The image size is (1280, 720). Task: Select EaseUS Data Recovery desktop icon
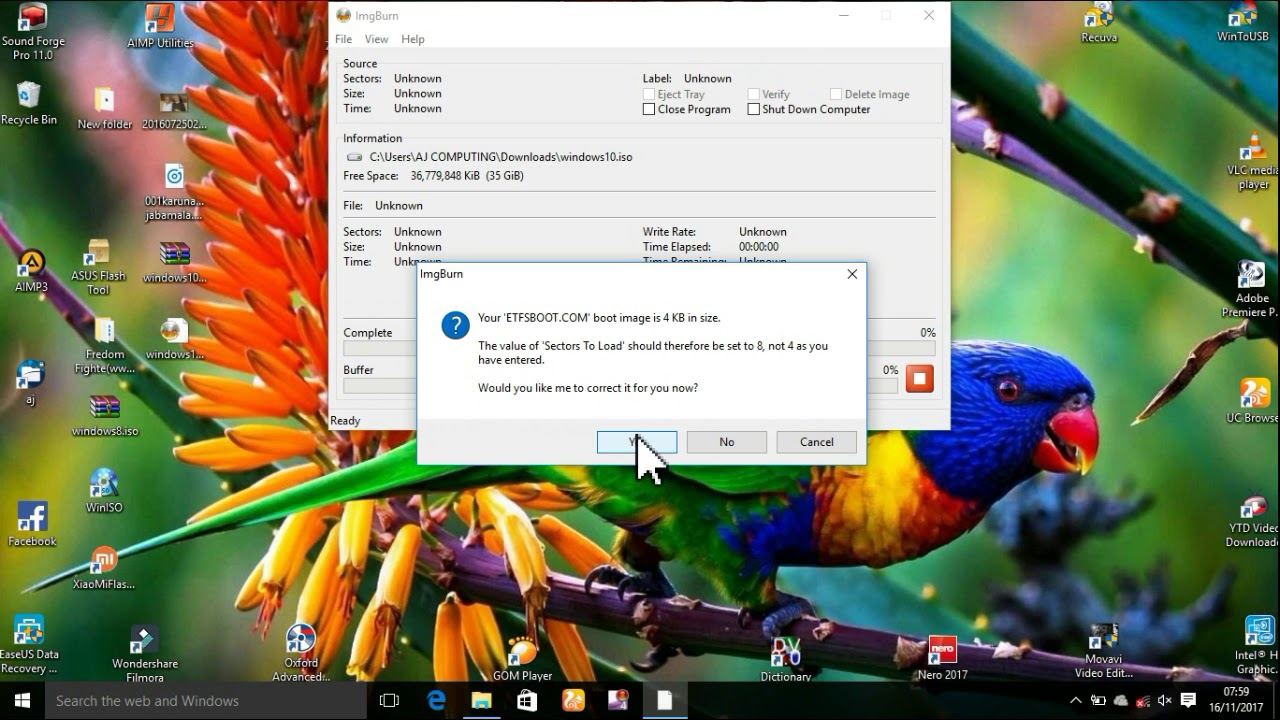coord(29,645)
